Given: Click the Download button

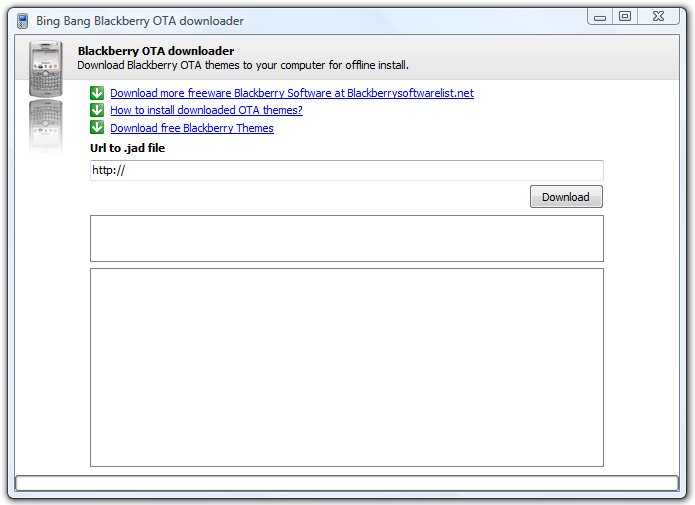Looking at the screenshot, I should click(x=566, y=197).
